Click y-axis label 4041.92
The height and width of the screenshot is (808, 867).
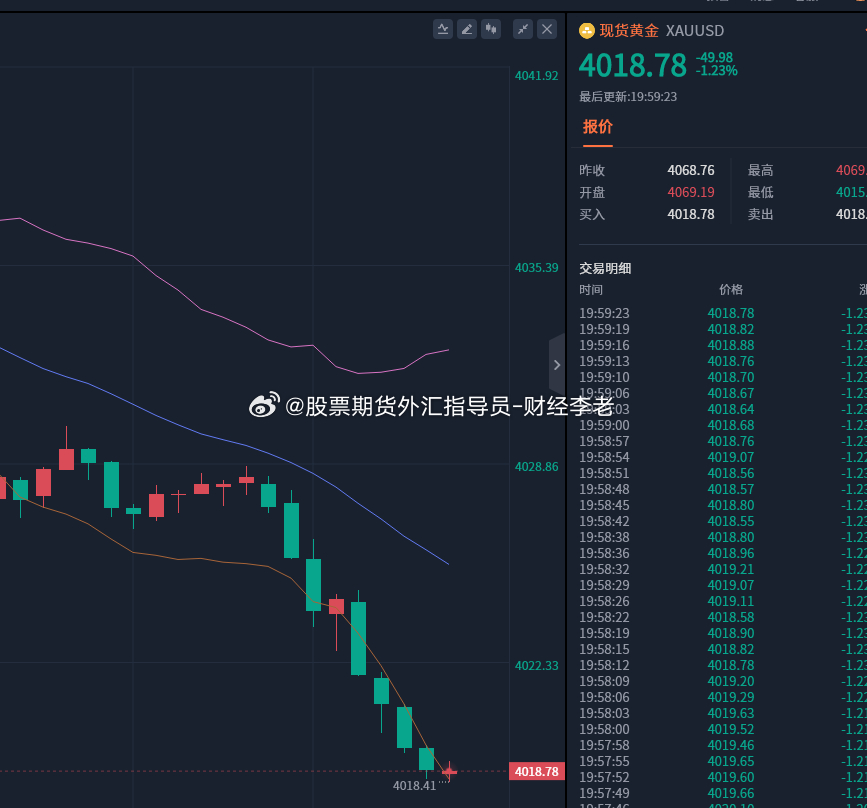[x=536, y=76]
